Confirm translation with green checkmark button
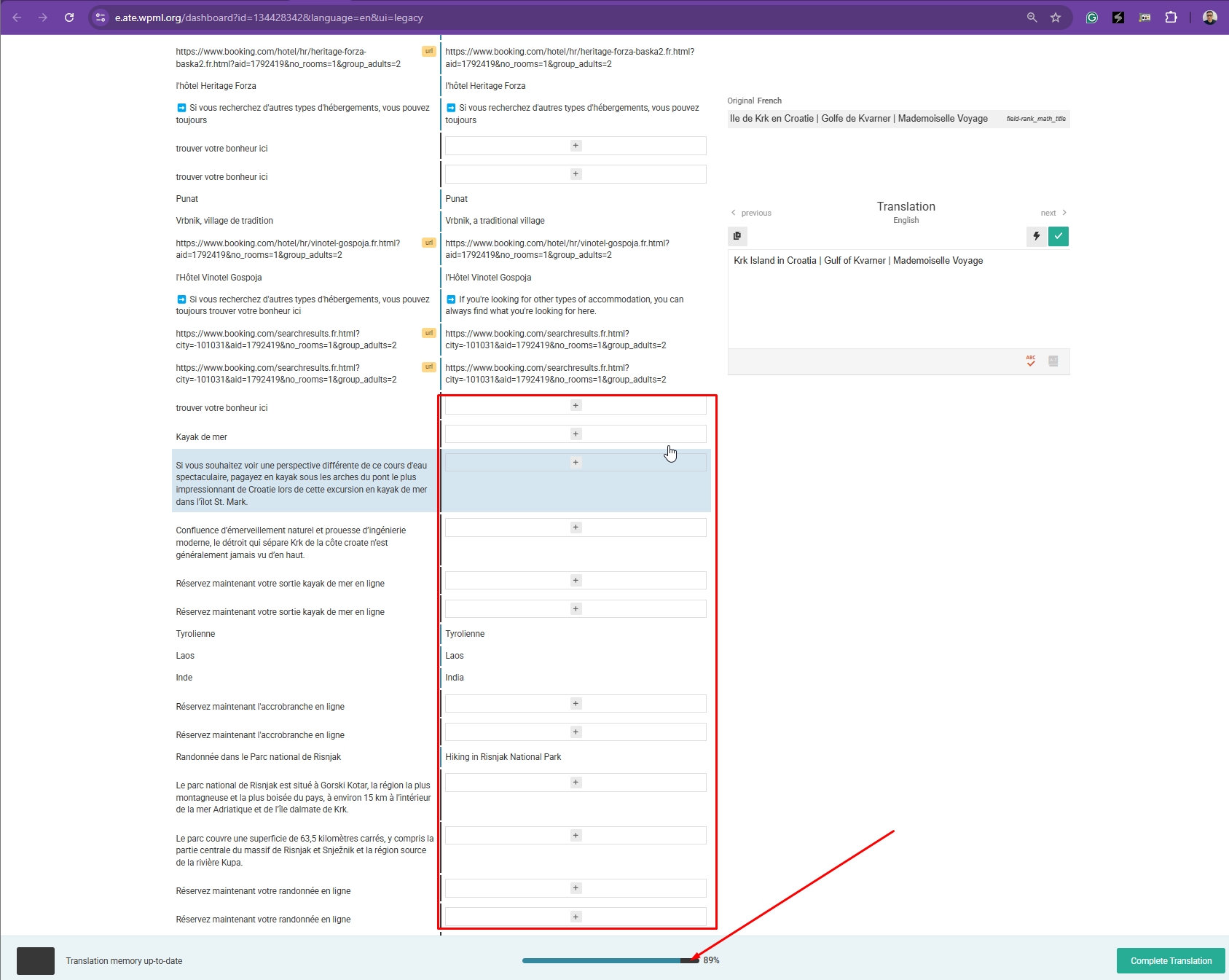 tap(1059, 236)
